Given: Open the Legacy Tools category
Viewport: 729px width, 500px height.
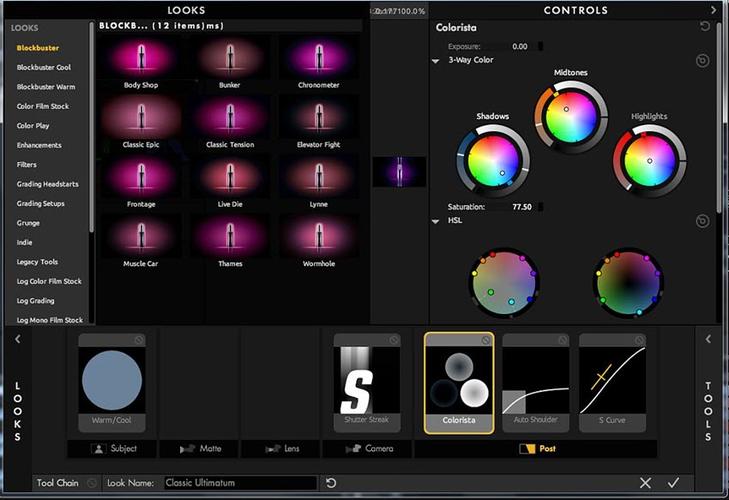Looking at the screenshot, I should pos(37,262).
